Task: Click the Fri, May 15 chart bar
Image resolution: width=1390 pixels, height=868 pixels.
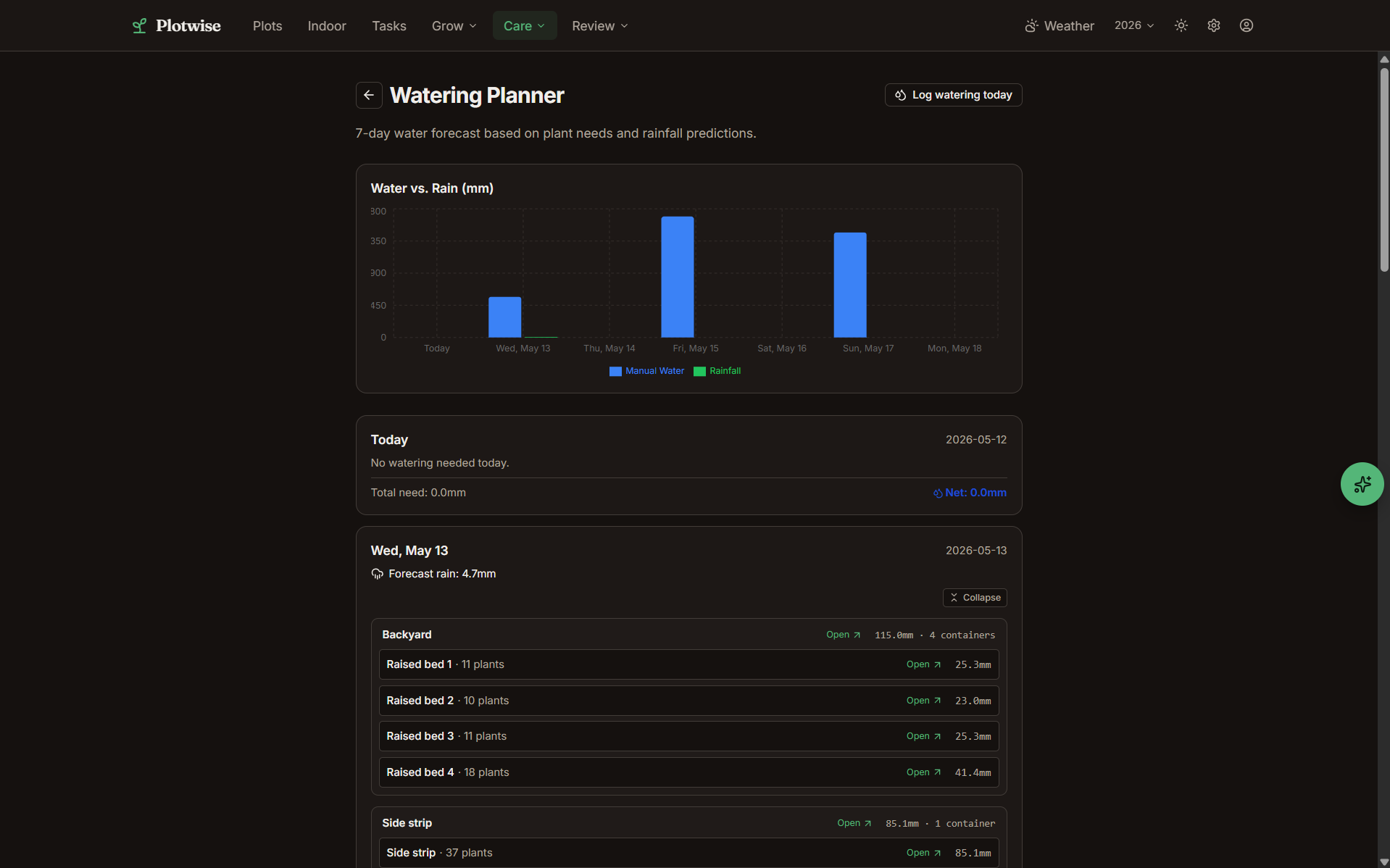Action: pyautogui.click(x=677, y=277)
